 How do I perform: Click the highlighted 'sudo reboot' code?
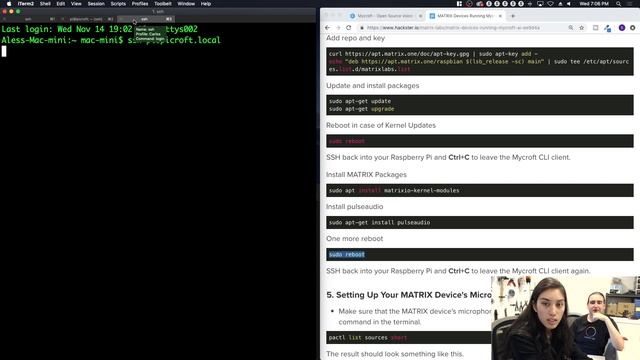(347, 254)
